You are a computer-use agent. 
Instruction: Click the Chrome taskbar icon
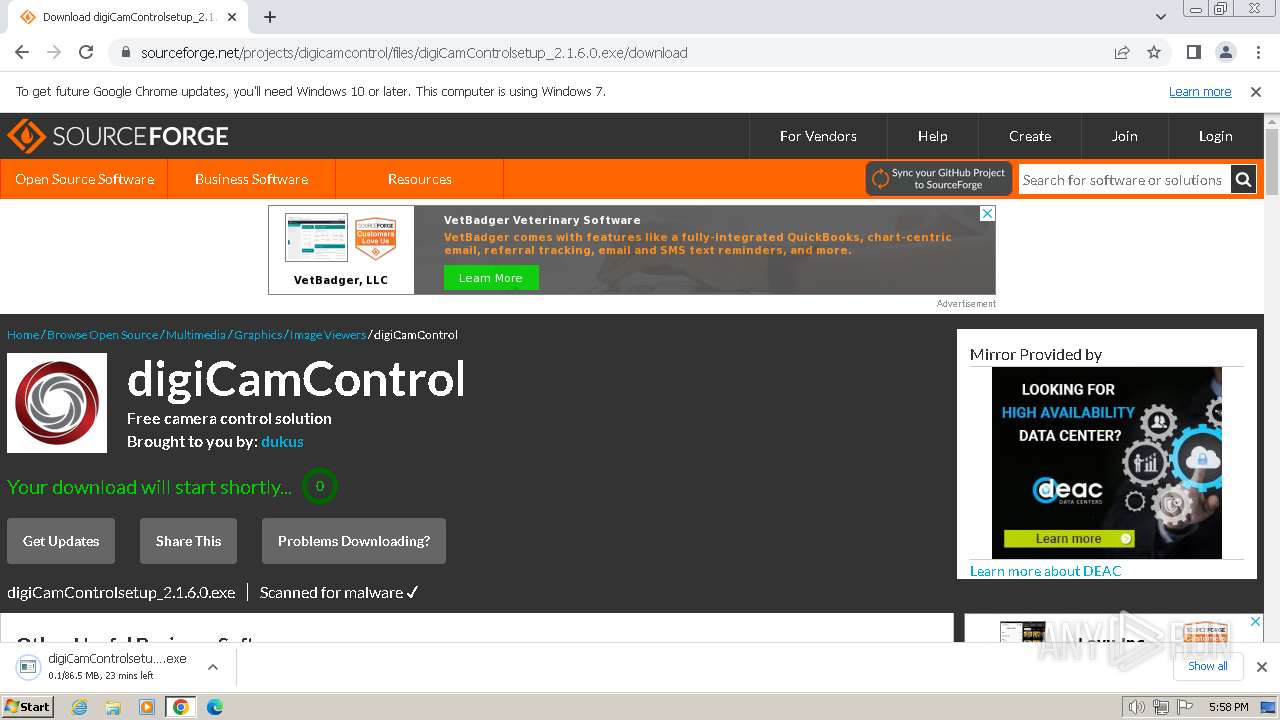(181, 707)
